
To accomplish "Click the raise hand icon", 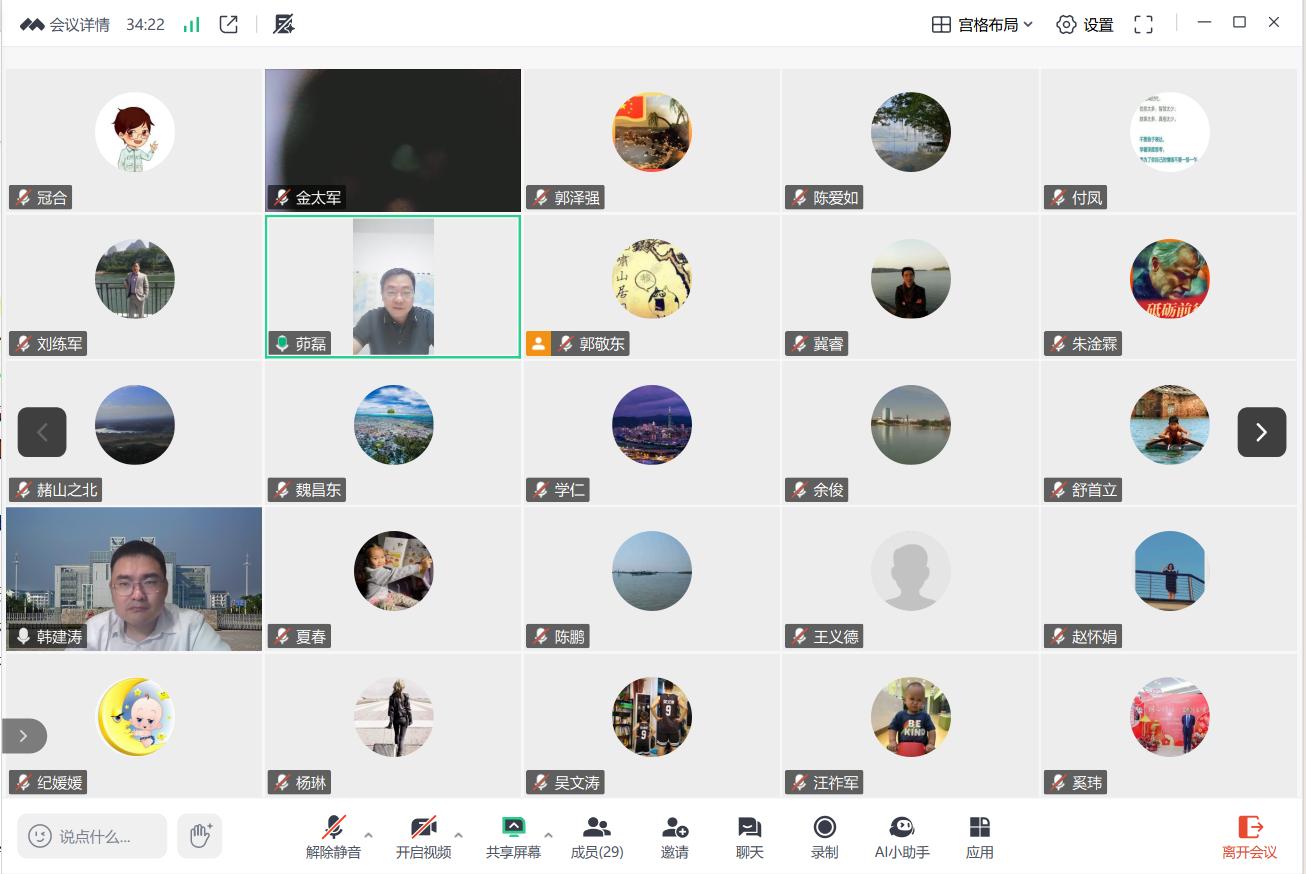I will [x=200, y=836].
